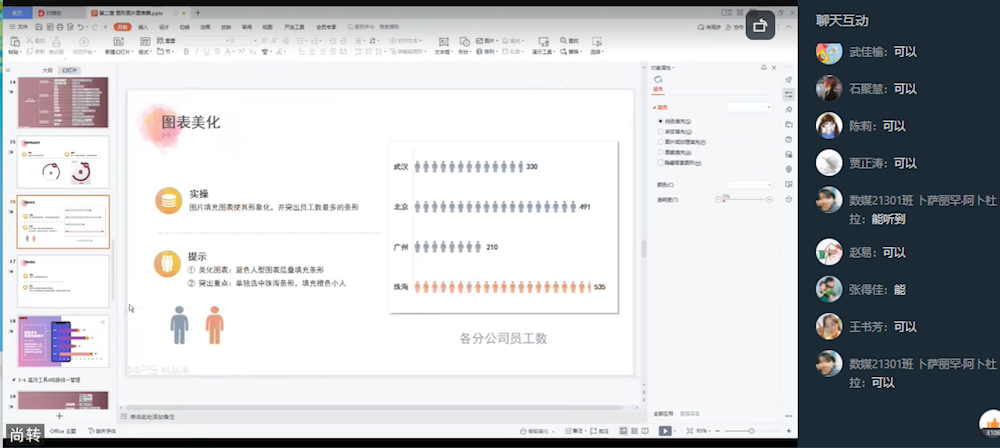The image size is (1000, 448).
Task: Select slide 15 thumbnail
Action: tap(62, 161)
